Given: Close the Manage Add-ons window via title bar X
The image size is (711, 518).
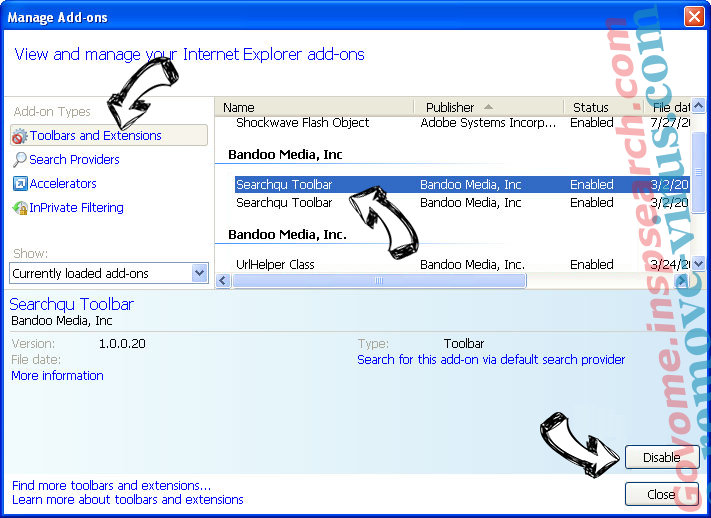Looking at the screenshot, I should pyautogui.click(x=694, y=16).
